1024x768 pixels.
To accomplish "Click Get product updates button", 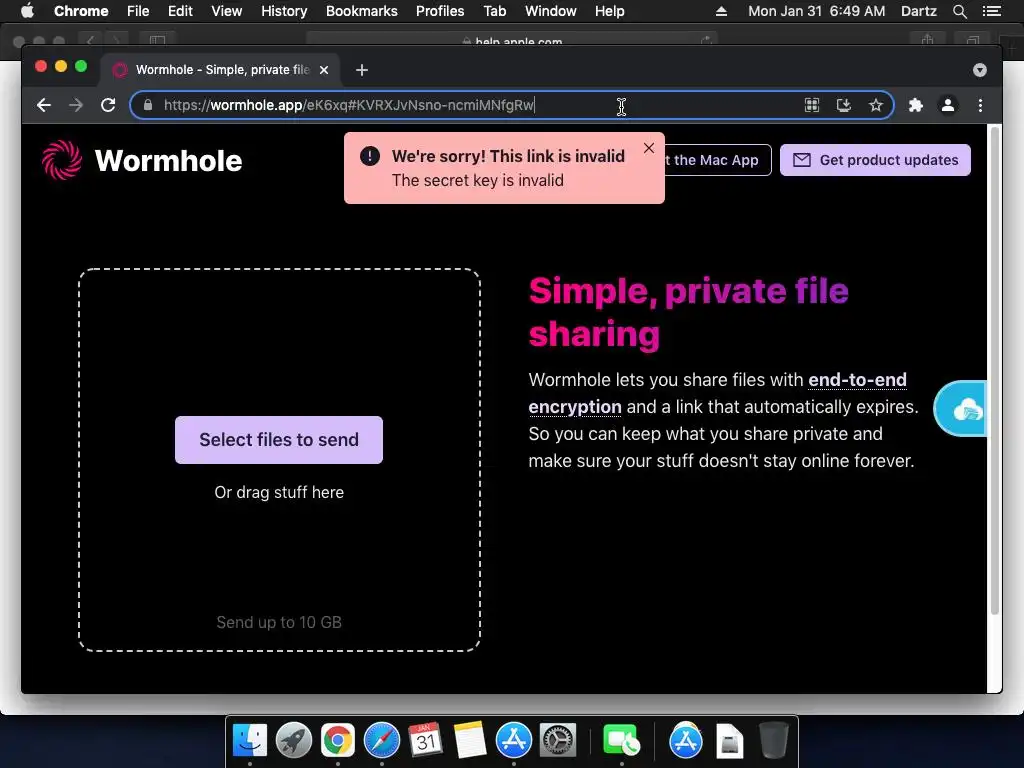I will click(875, 160).
